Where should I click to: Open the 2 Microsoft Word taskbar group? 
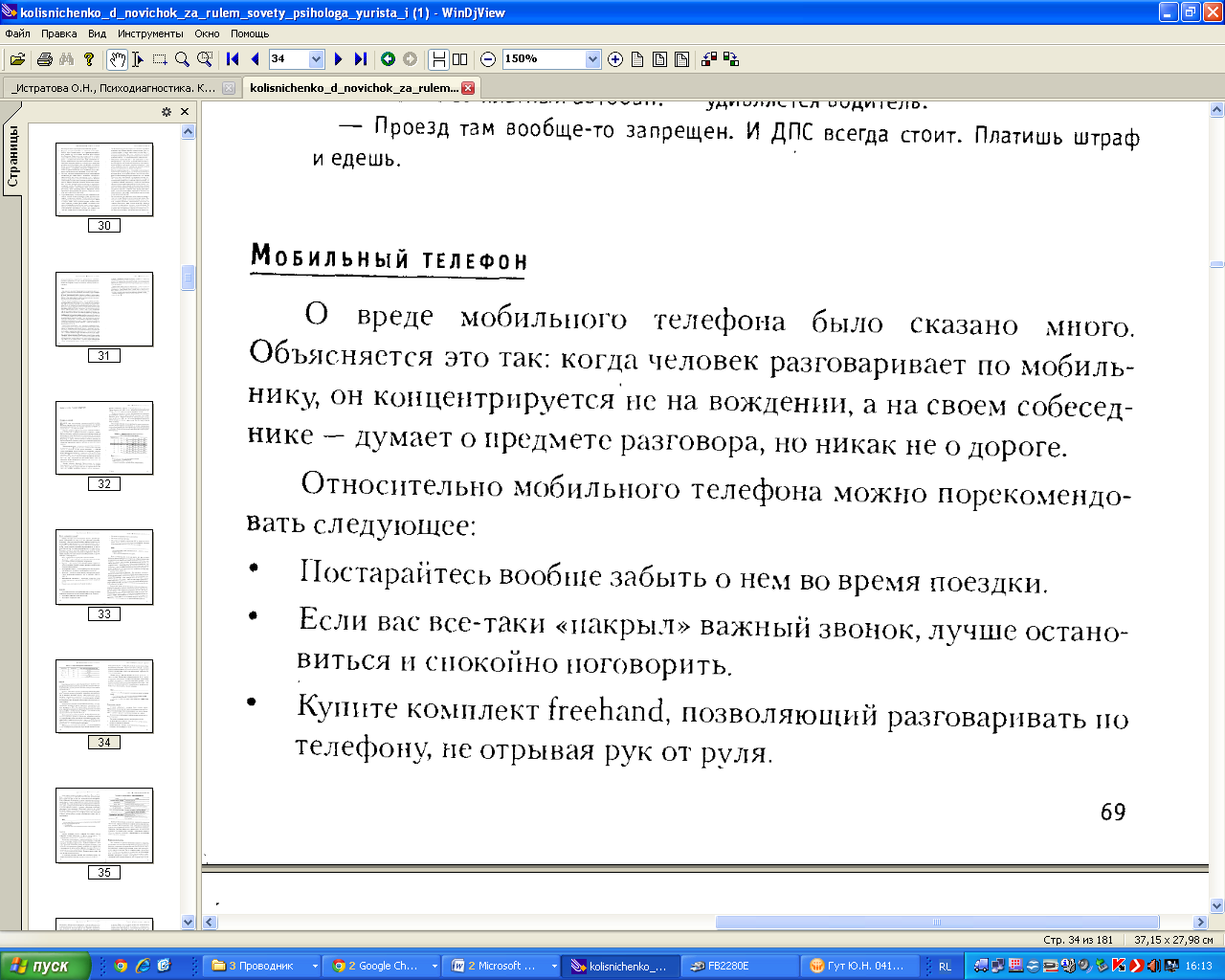pyautogui.click(x=502, y=966)
